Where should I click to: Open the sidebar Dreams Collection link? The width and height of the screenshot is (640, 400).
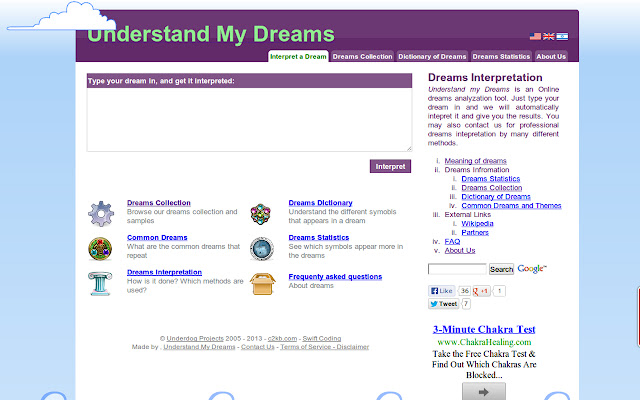click(492, 188)
